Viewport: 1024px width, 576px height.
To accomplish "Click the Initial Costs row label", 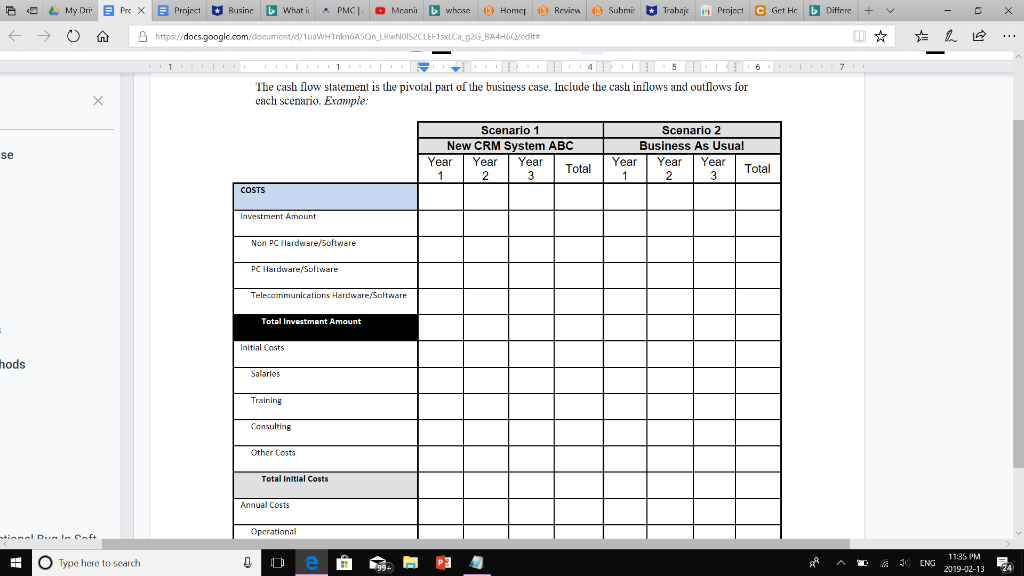I will 262,347.
